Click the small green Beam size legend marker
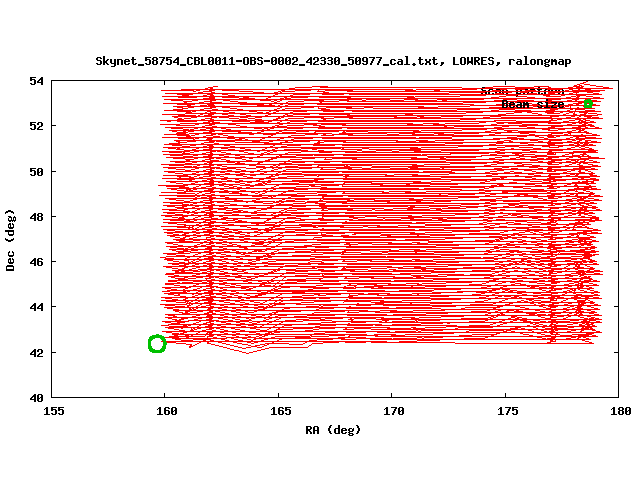Screen dimensions: 640x480 (x=588, y=104)
